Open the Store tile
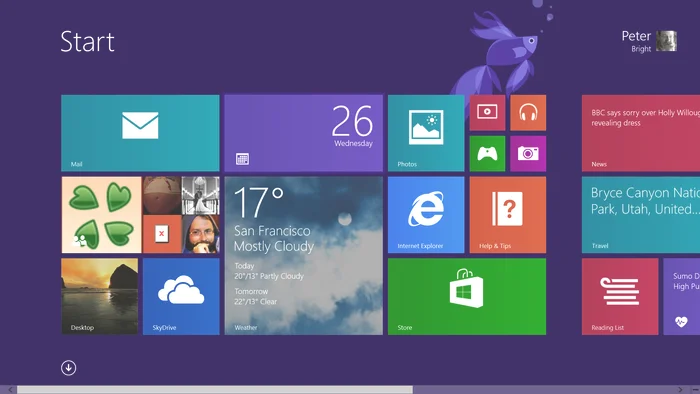This screenshot has width=700, height=394. (x=467, y=296)
